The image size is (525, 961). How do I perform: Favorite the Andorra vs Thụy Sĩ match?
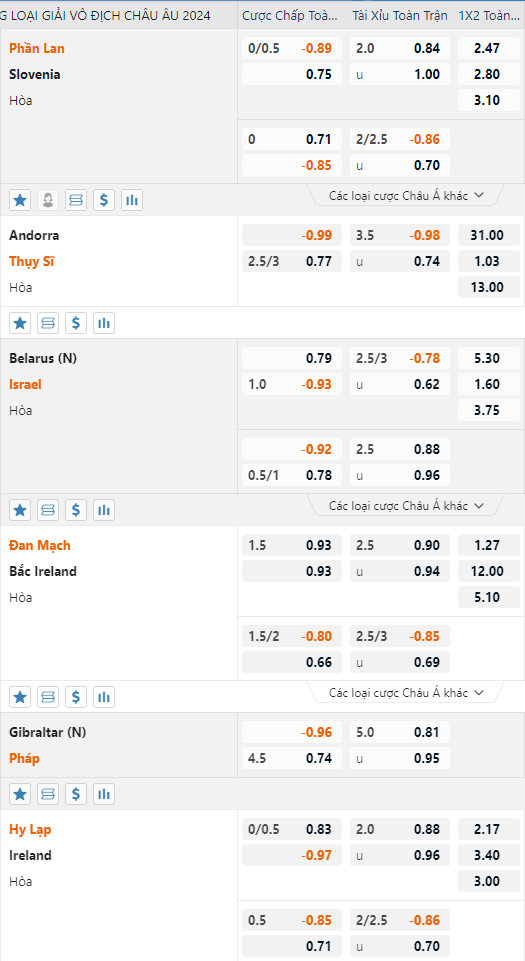click(20, 323)
